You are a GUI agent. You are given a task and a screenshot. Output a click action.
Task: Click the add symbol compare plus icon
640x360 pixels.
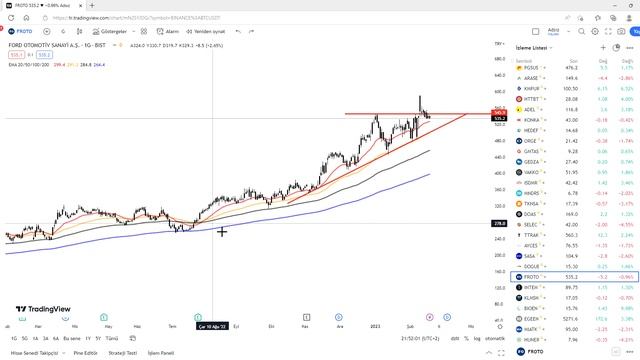click(47, 31)
